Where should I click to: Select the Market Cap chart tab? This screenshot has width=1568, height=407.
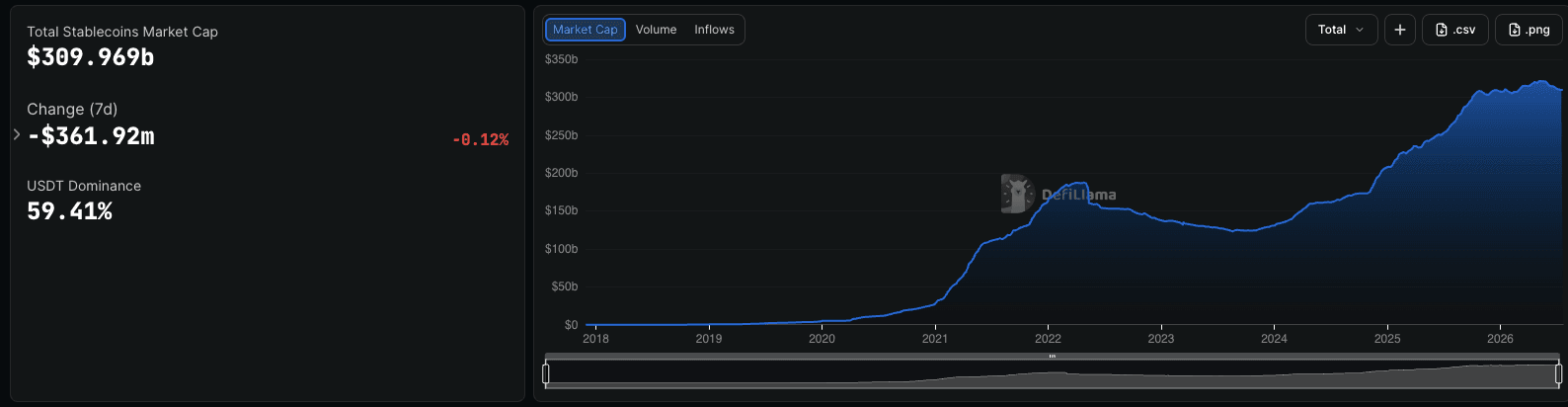585,30
